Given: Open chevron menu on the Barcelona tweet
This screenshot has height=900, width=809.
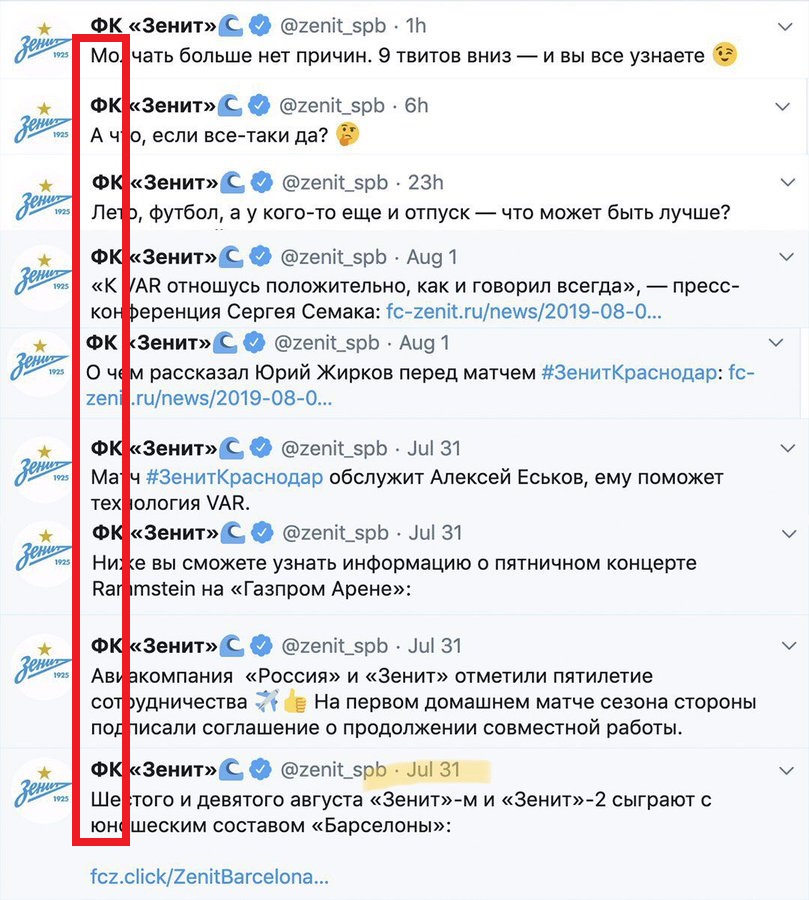Looking at the screenshot, I should tap(786, 770).
